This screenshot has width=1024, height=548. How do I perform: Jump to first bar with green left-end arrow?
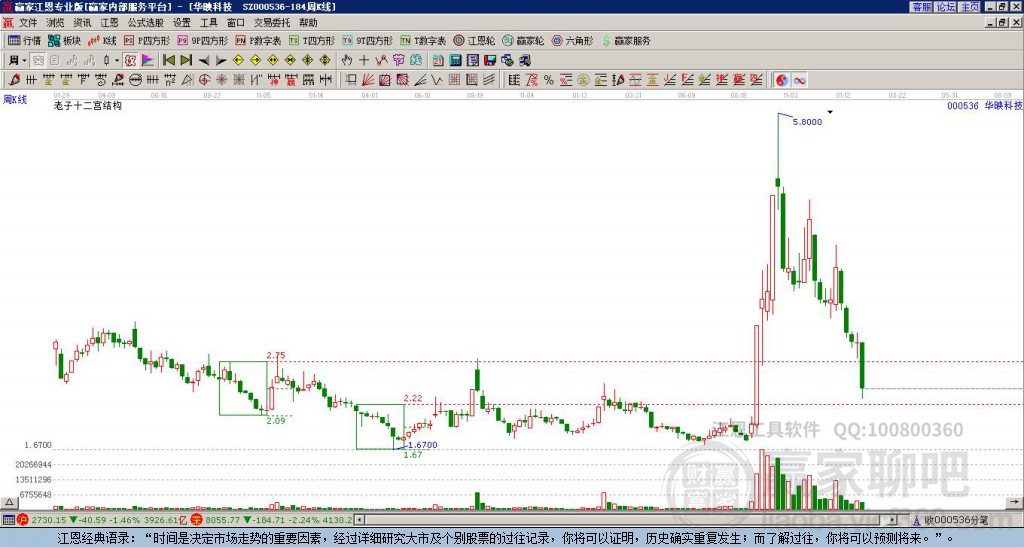click(168, 61)
